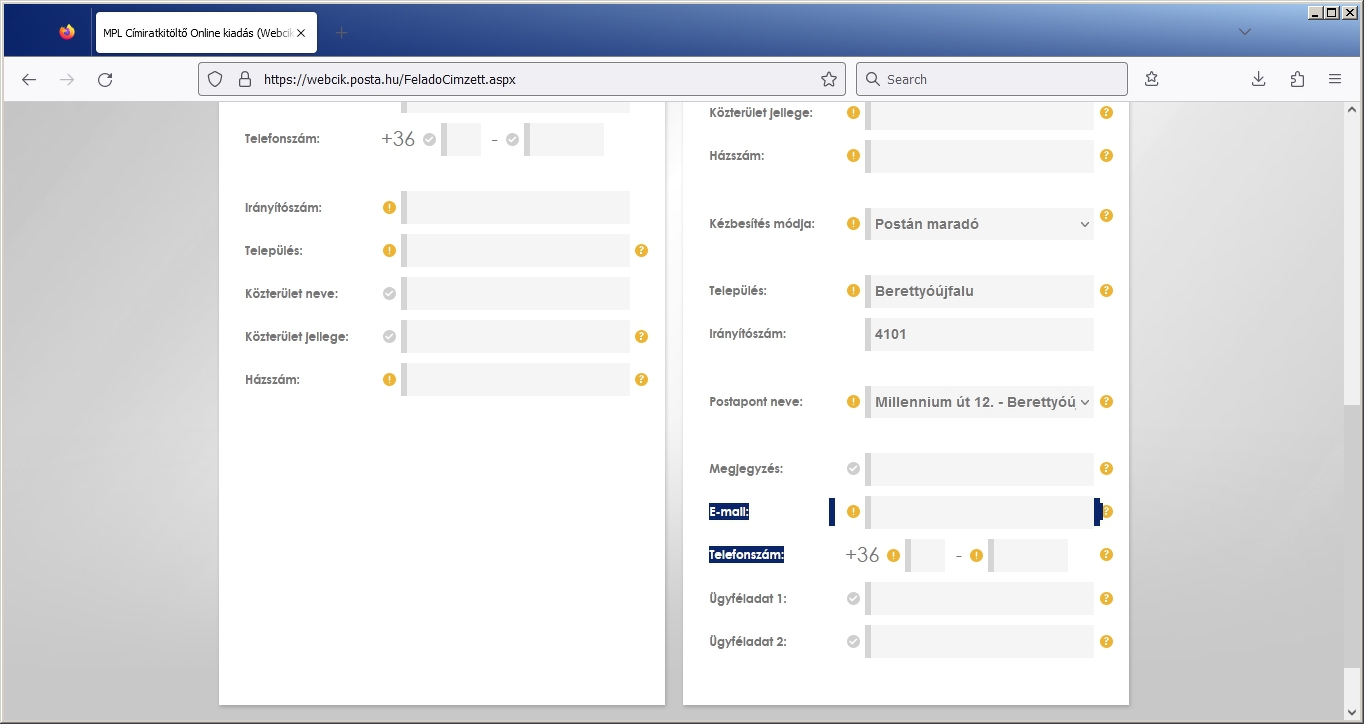Click check icon beside Megjegyzés
The height and width of the screenshot is (724, 1364).
(x=853, y=468)
